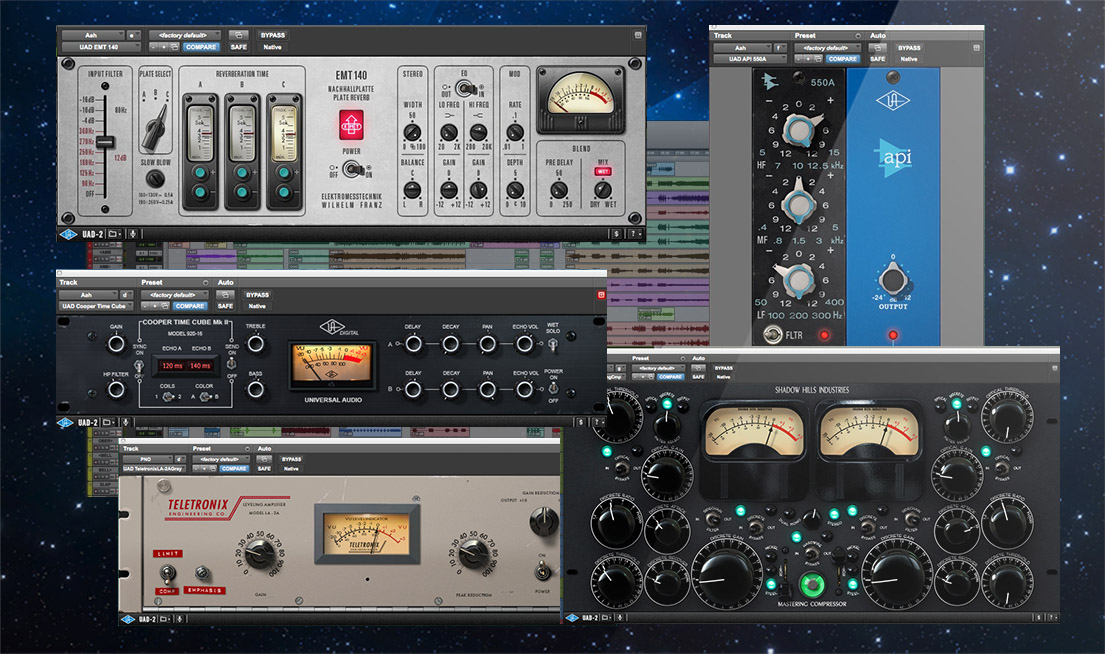Click SAFE in the Cooper Time Cube window
Screen dimensions: 1105x654
[226, 306]
